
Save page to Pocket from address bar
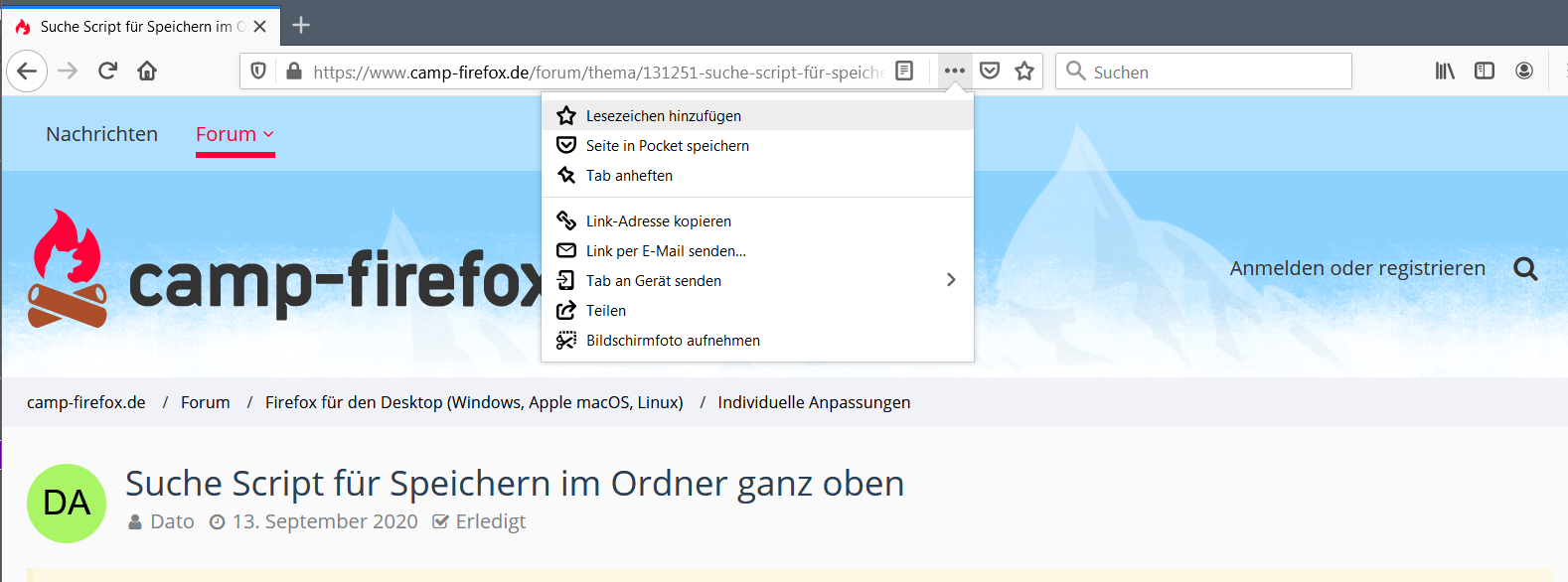[990, 71]
